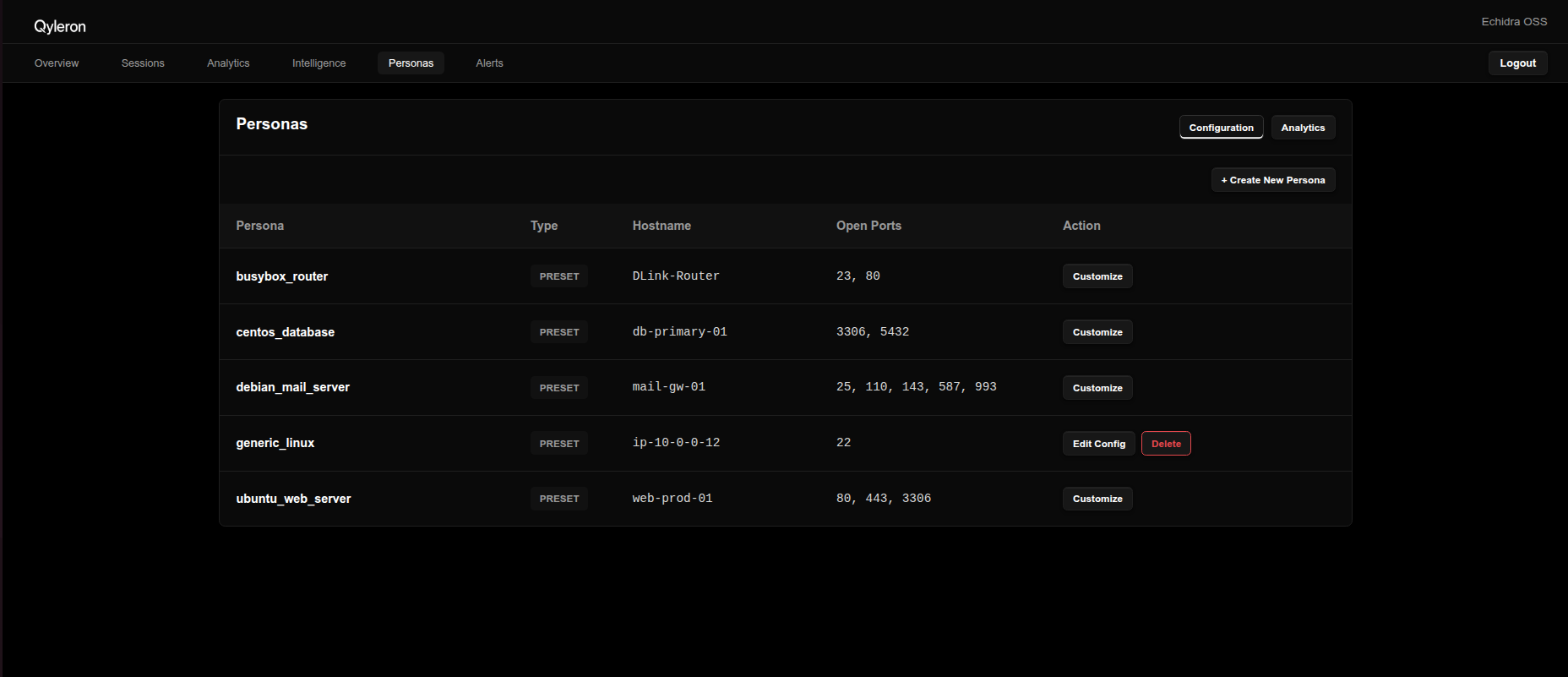Click the Echidra OSS label
Viewport: 1568px width, 677px height.
(x=1514, y=22)
